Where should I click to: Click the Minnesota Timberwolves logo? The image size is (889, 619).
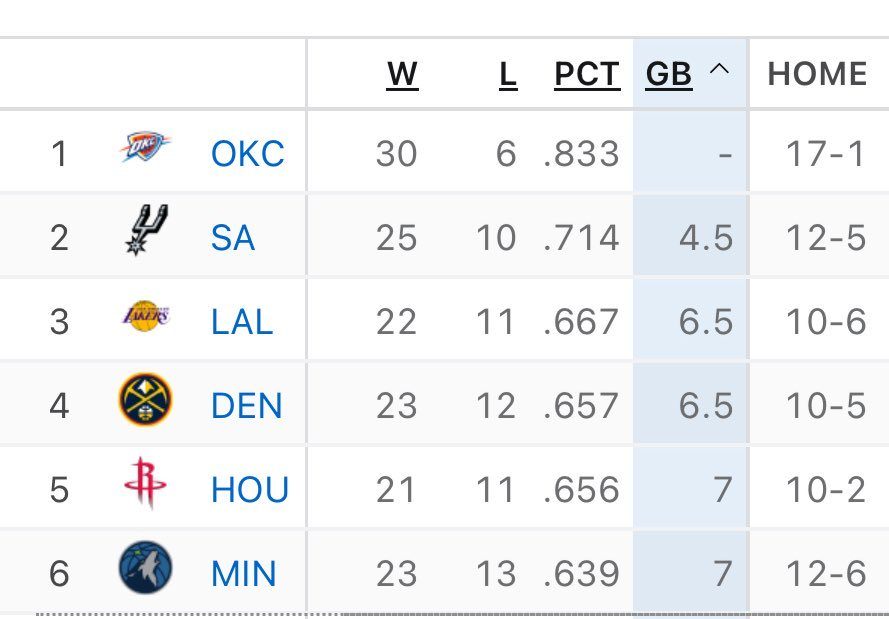point(145,568)
